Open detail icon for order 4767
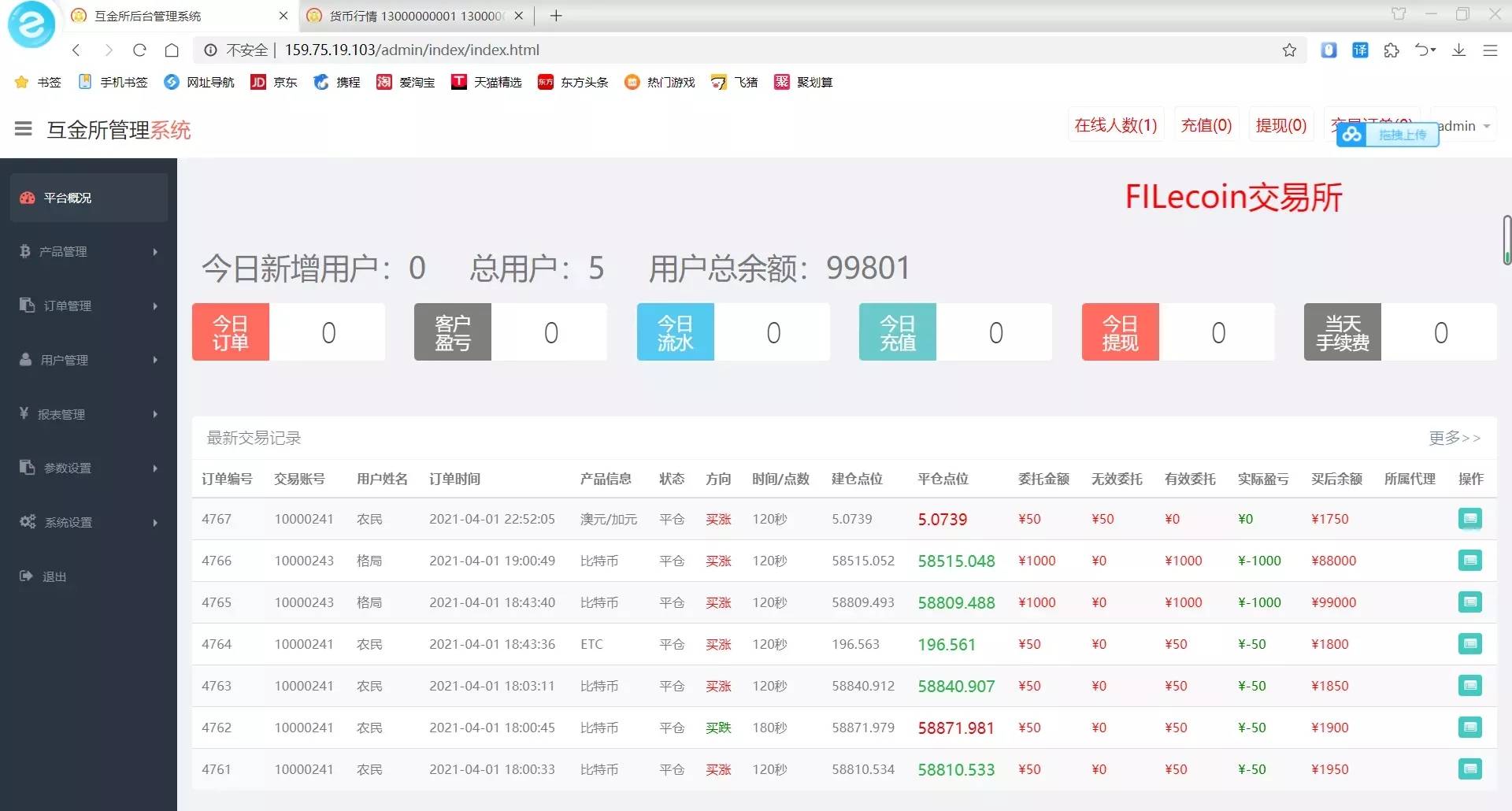The height and width of the screenshot is (811, 1512). (x=1471, y=519)
